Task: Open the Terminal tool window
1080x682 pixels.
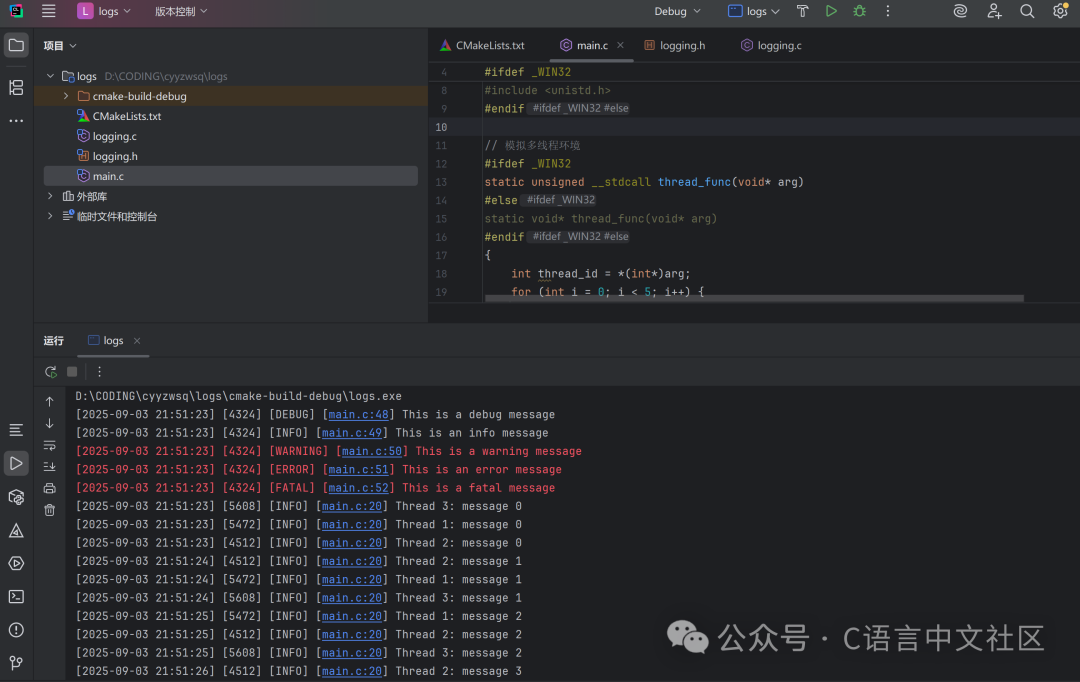Action: [16, 597]
